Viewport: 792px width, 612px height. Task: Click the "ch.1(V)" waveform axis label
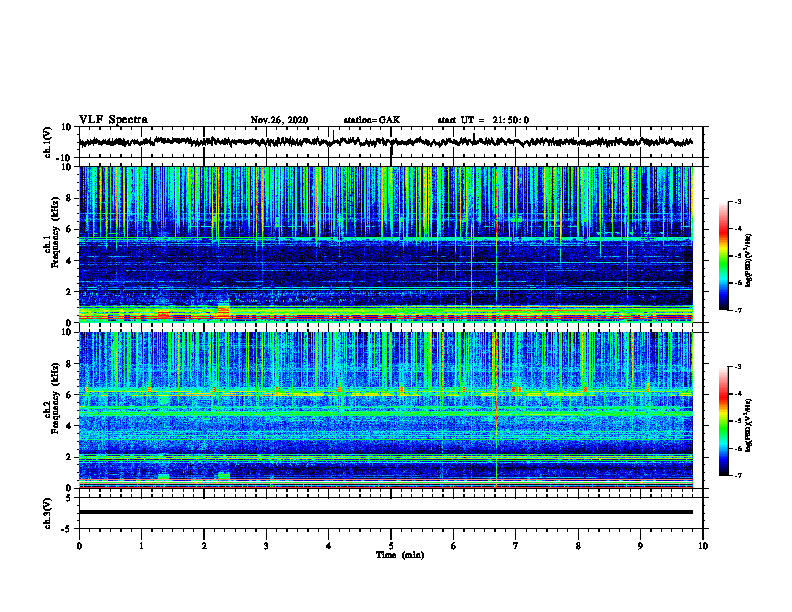pyautogui.click(x=48, y=142)
